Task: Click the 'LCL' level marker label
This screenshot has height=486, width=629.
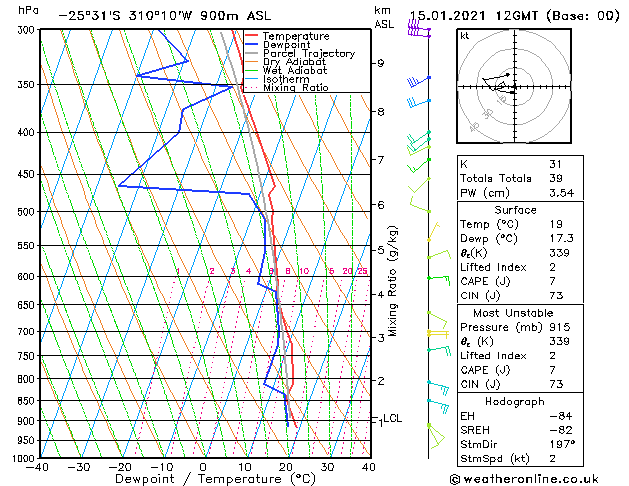Action: (392, 419)
